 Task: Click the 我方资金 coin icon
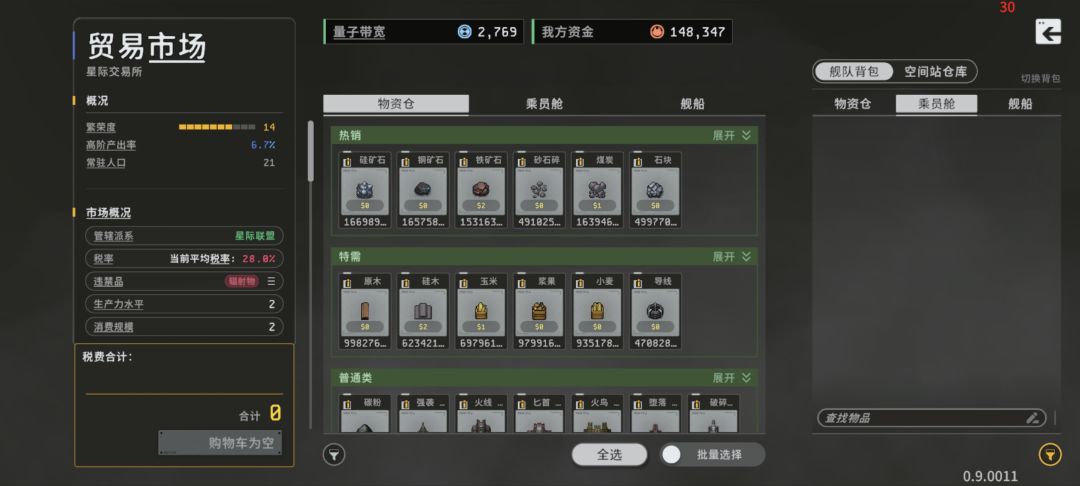(656, 32)
